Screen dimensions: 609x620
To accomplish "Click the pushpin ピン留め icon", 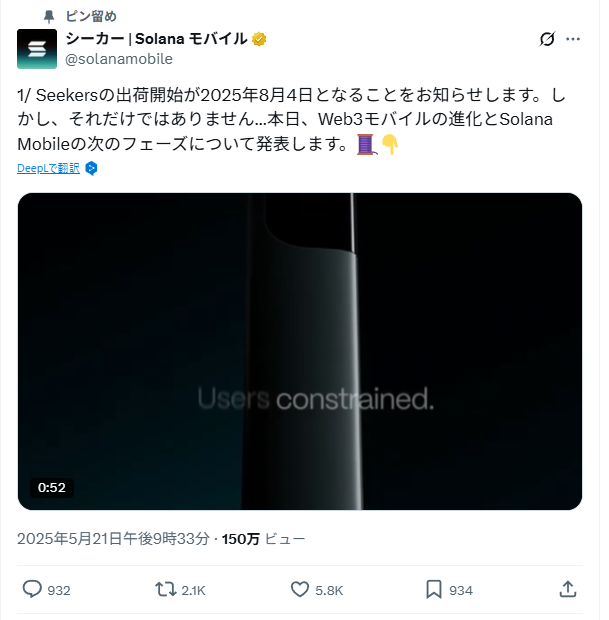I will 49,17.
